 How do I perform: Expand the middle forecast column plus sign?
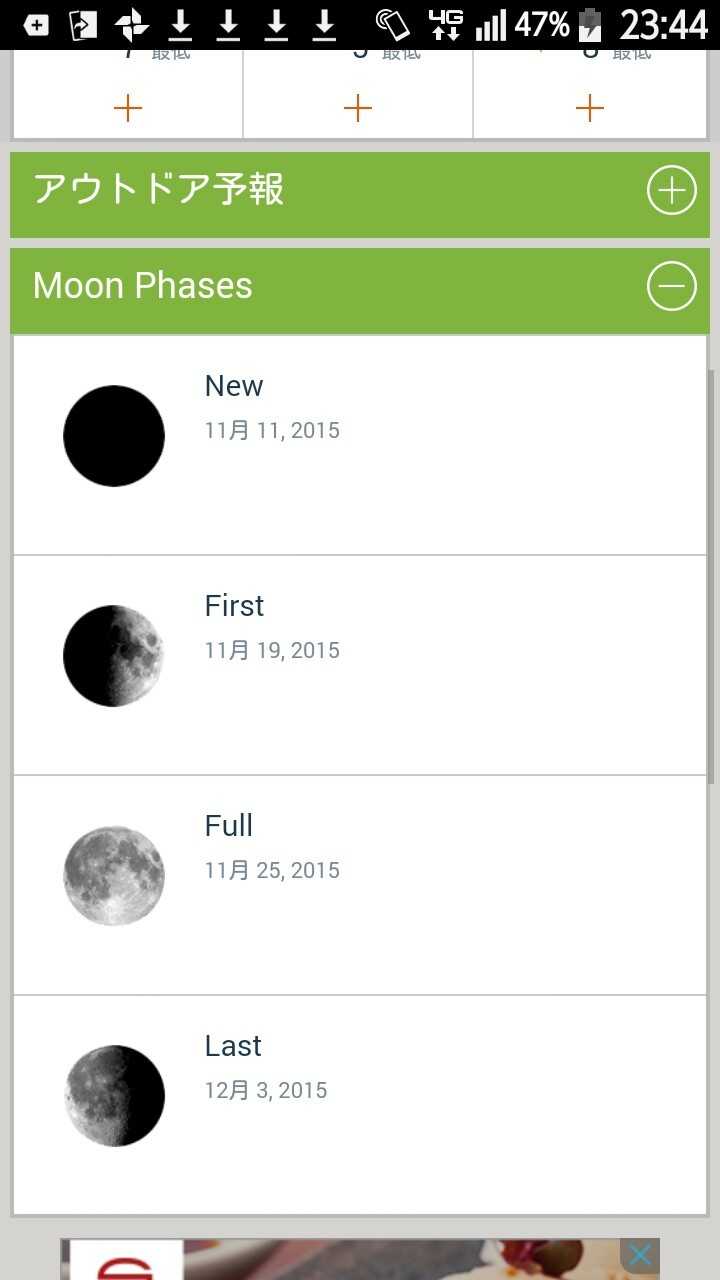[358, 108]
